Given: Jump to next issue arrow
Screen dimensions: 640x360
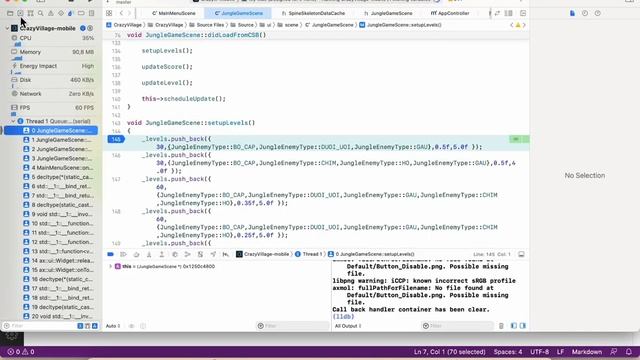Looking at the screenshot, I should tap(524, 25).
